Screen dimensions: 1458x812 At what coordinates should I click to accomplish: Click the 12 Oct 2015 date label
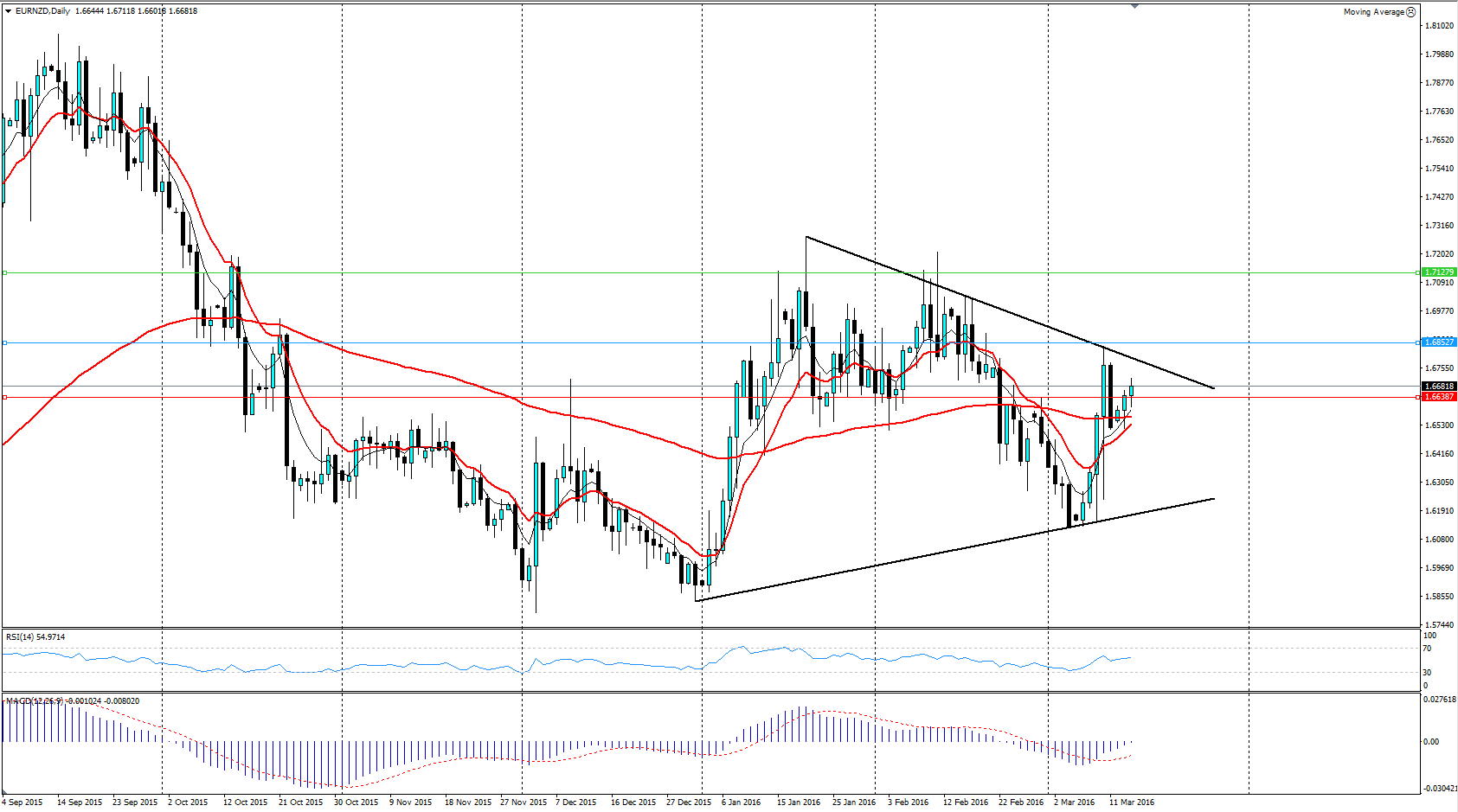coord(245,802)
